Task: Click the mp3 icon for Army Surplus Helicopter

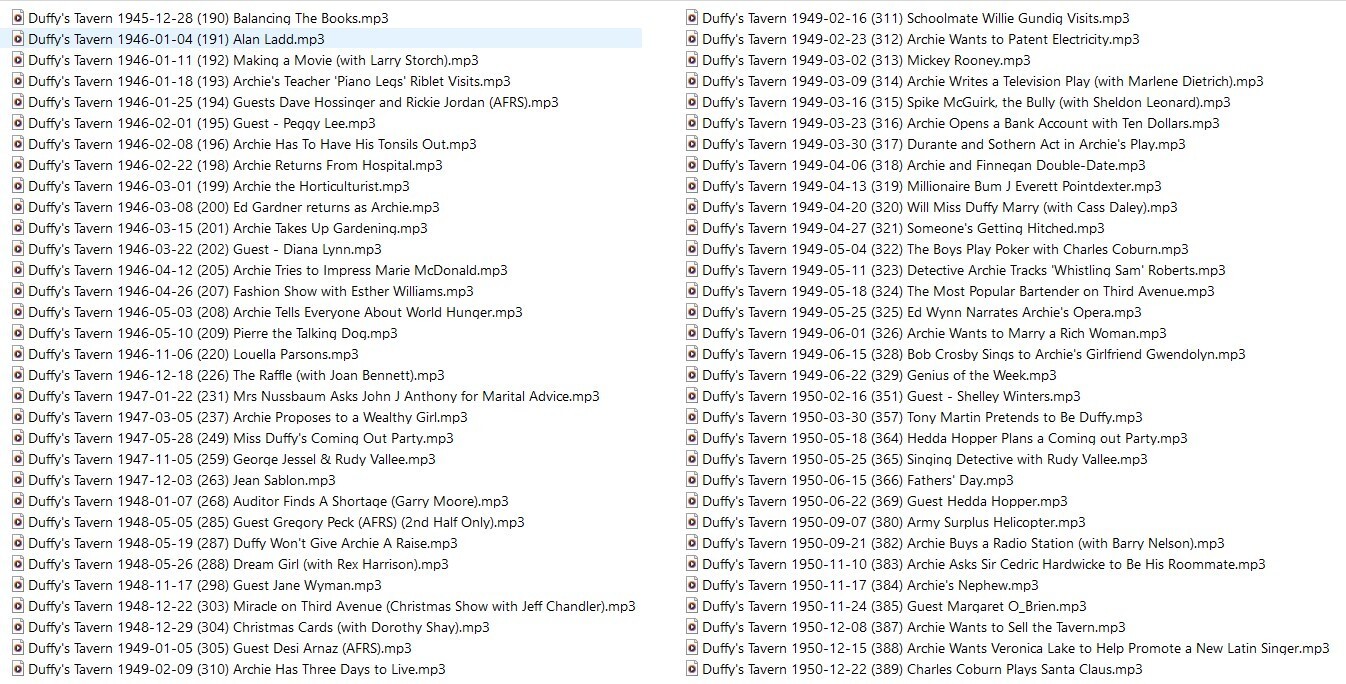Action: (x=692, y=522)
